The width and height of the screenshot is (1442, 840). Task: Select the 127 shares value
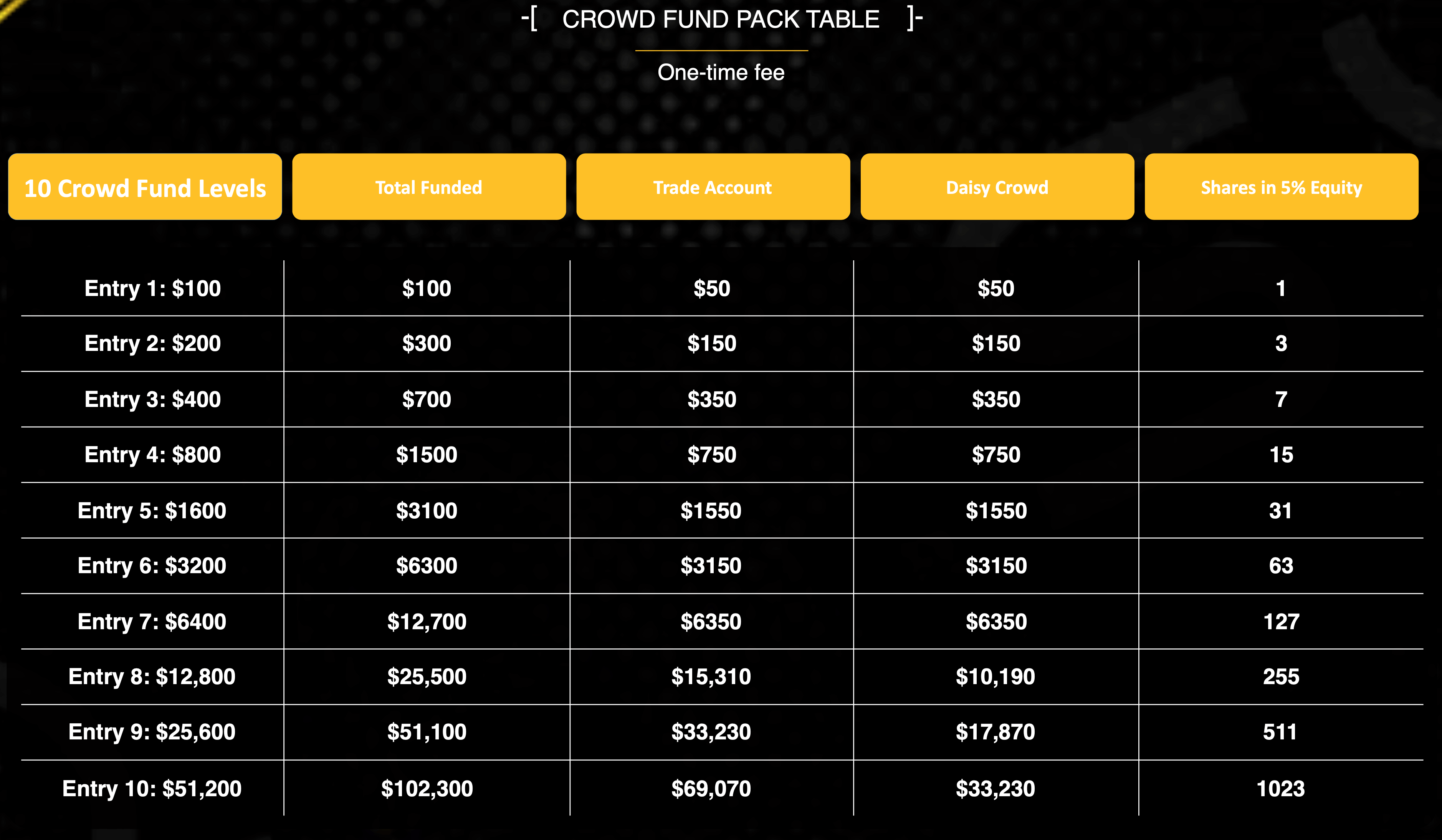pos(1281,622)
